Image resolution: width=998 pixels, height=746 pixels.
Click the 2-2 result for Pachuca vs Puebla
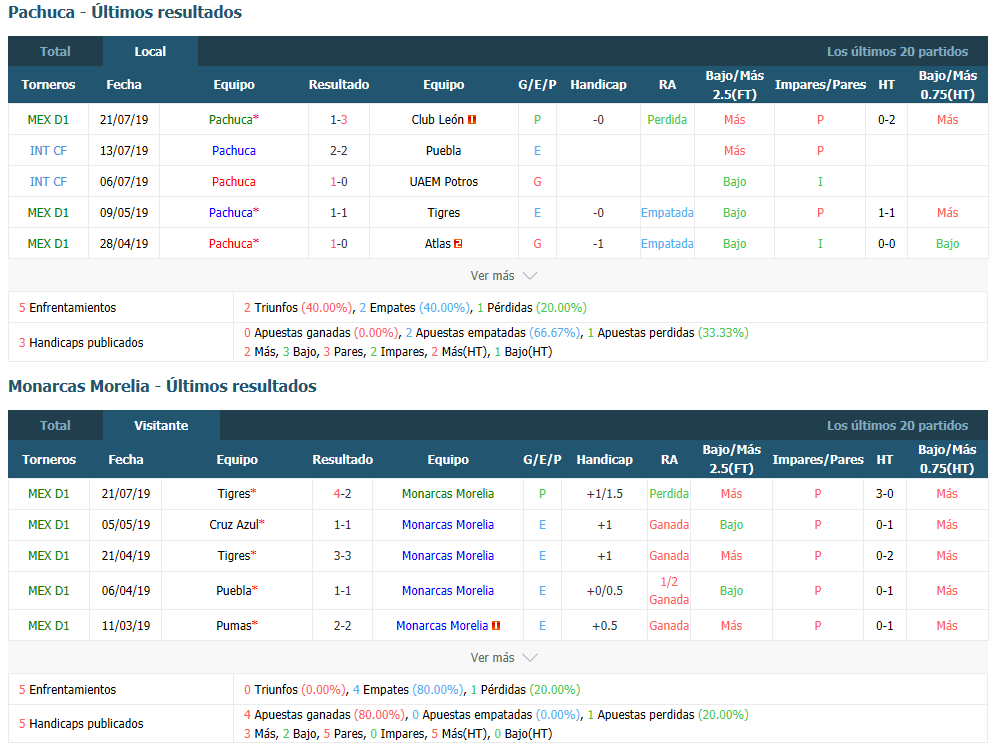tap(339, 151)
